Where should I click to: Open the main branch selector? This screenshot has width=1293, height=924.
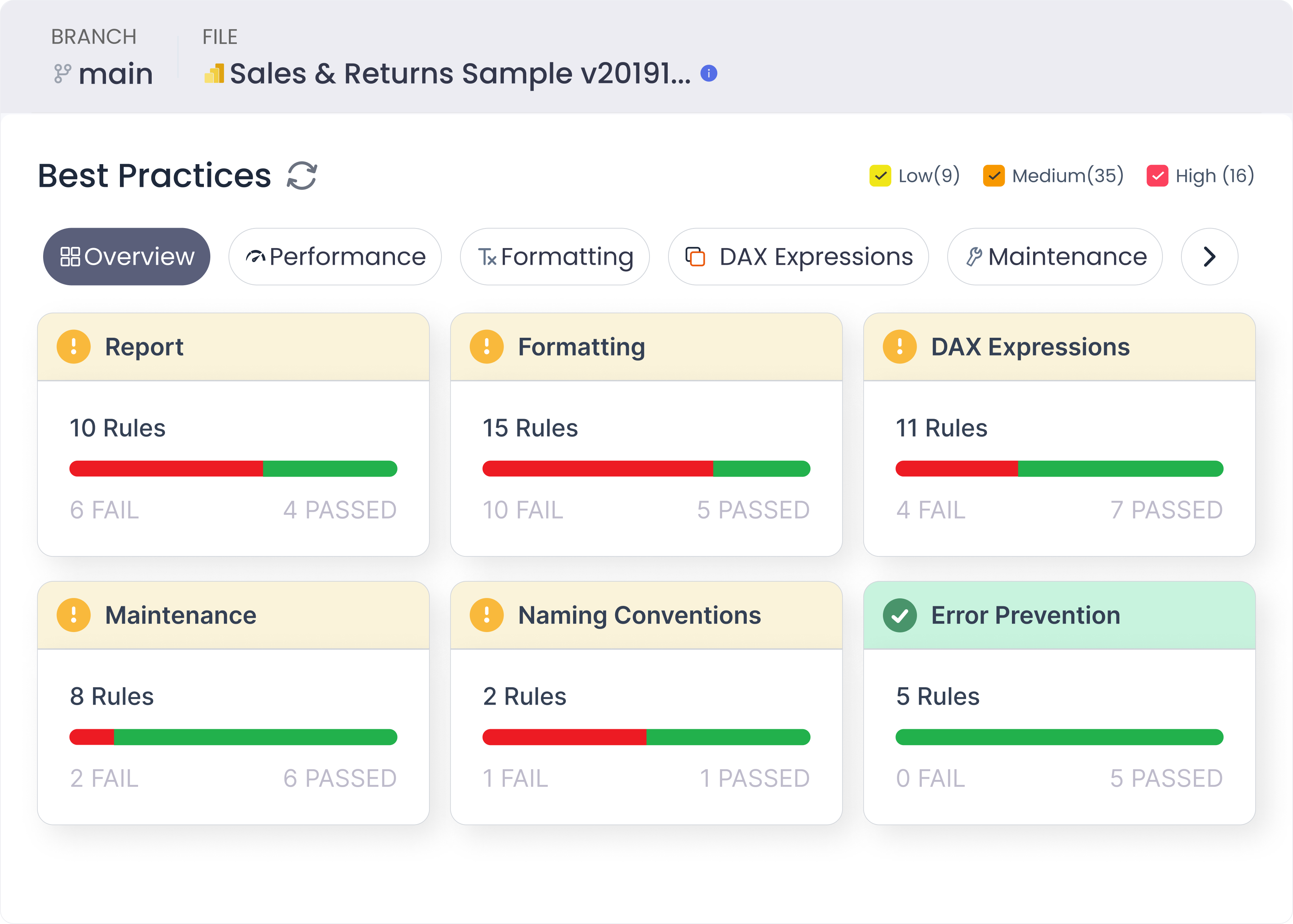(115, 74)
